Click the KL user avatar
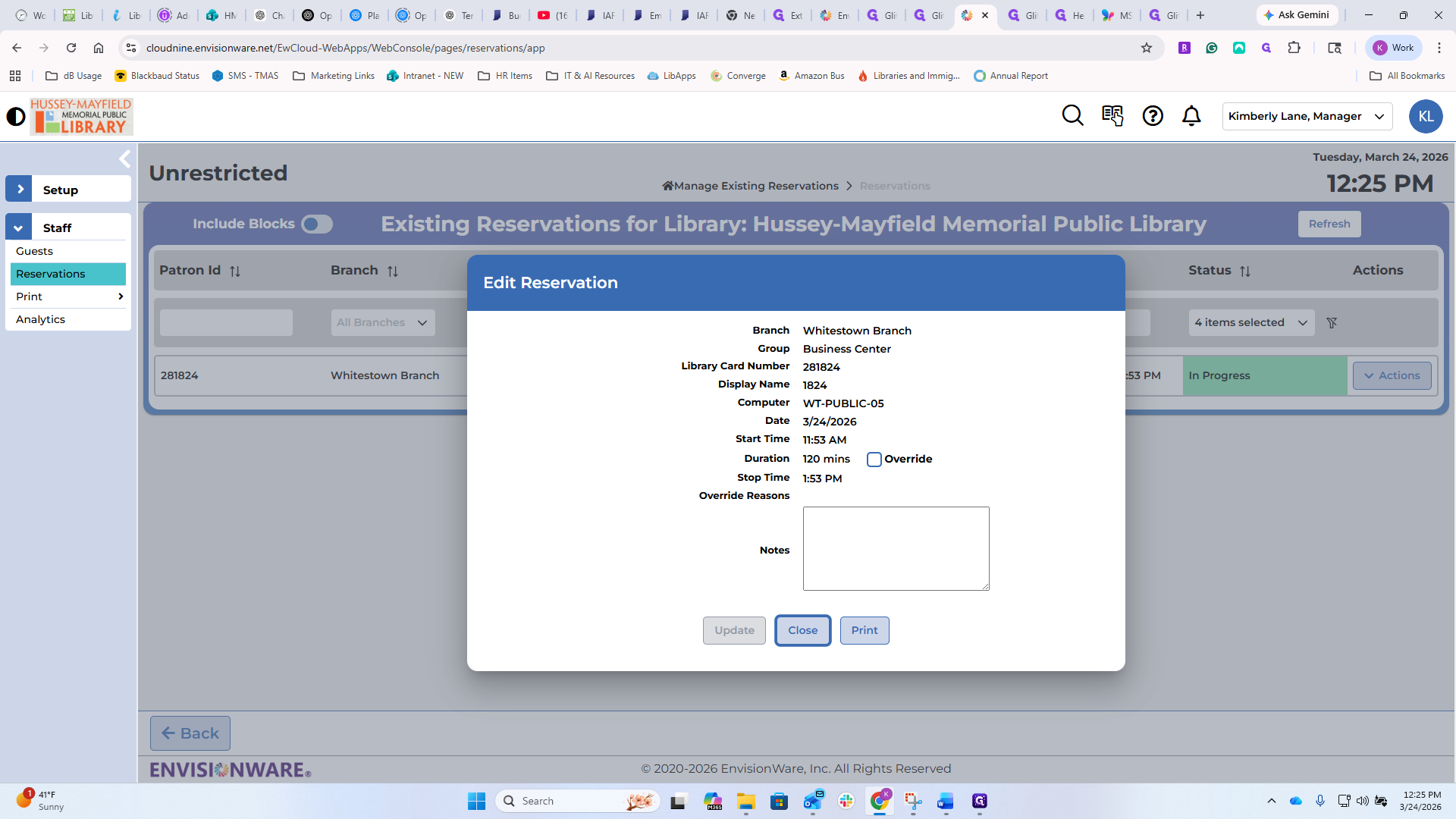Image resolution: width=1456 pixels, height=819 pixels. pyautogui.click(x=1425, y=116)
